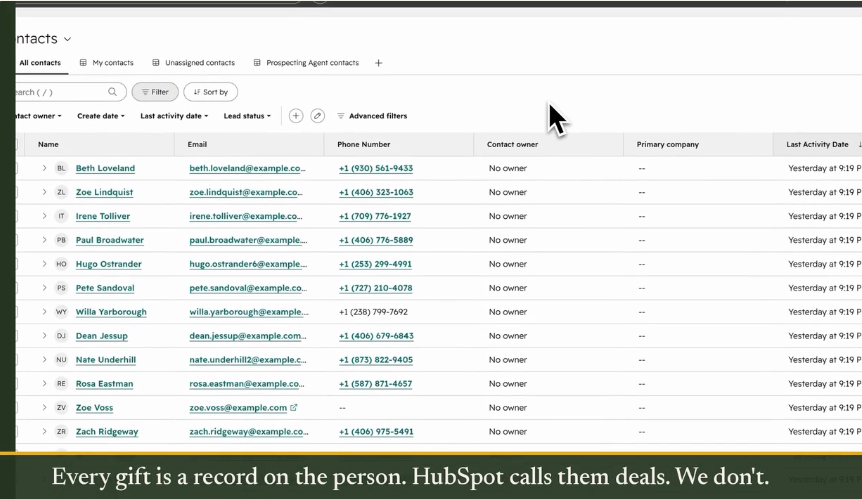The height and width of the screenshot is (499, 862).
Task: Click PS avatar for Pete Sandoval
Action: click(61, 288)
